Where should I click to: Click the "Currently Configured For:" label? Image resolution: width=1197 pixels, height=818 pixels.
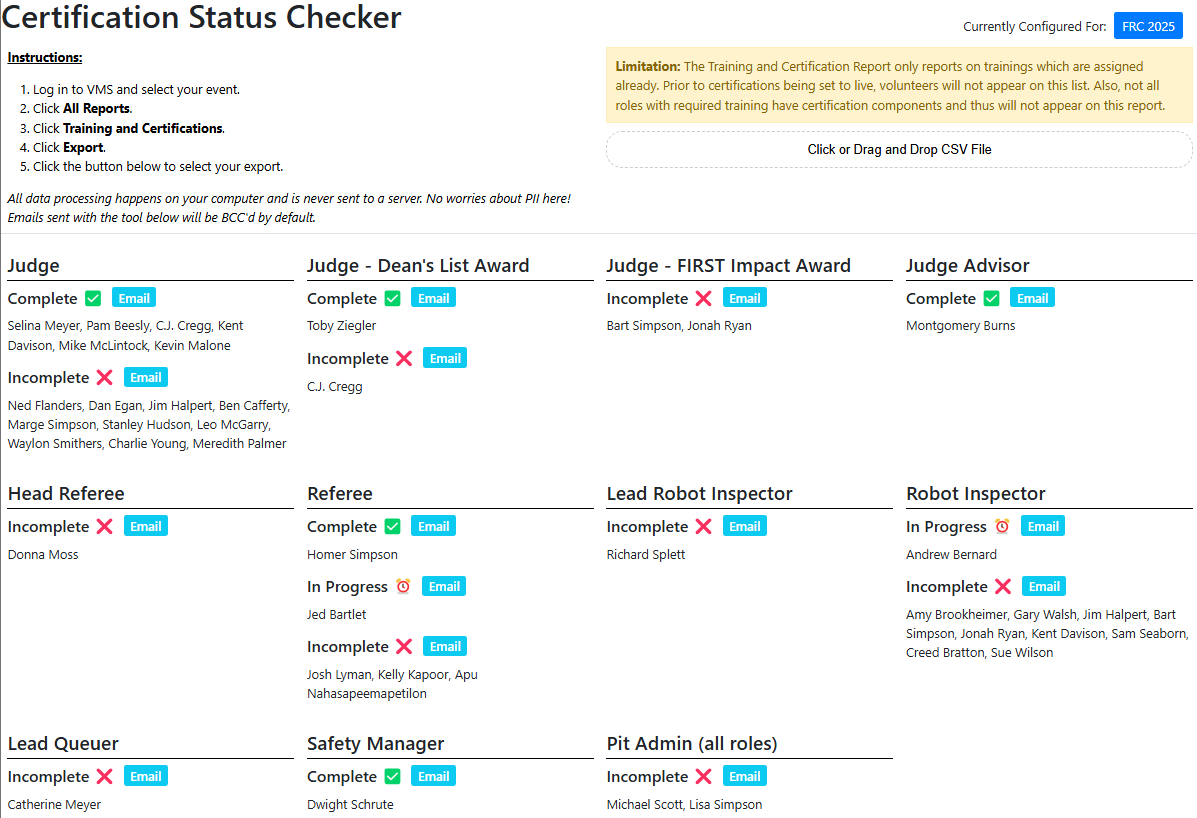[x=1034, y=27]
